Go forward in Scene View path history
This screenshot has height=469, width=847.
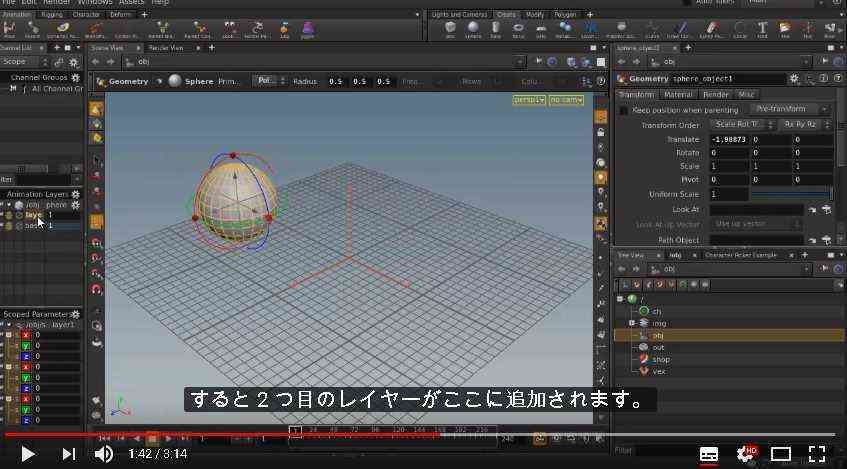(110, 62)
